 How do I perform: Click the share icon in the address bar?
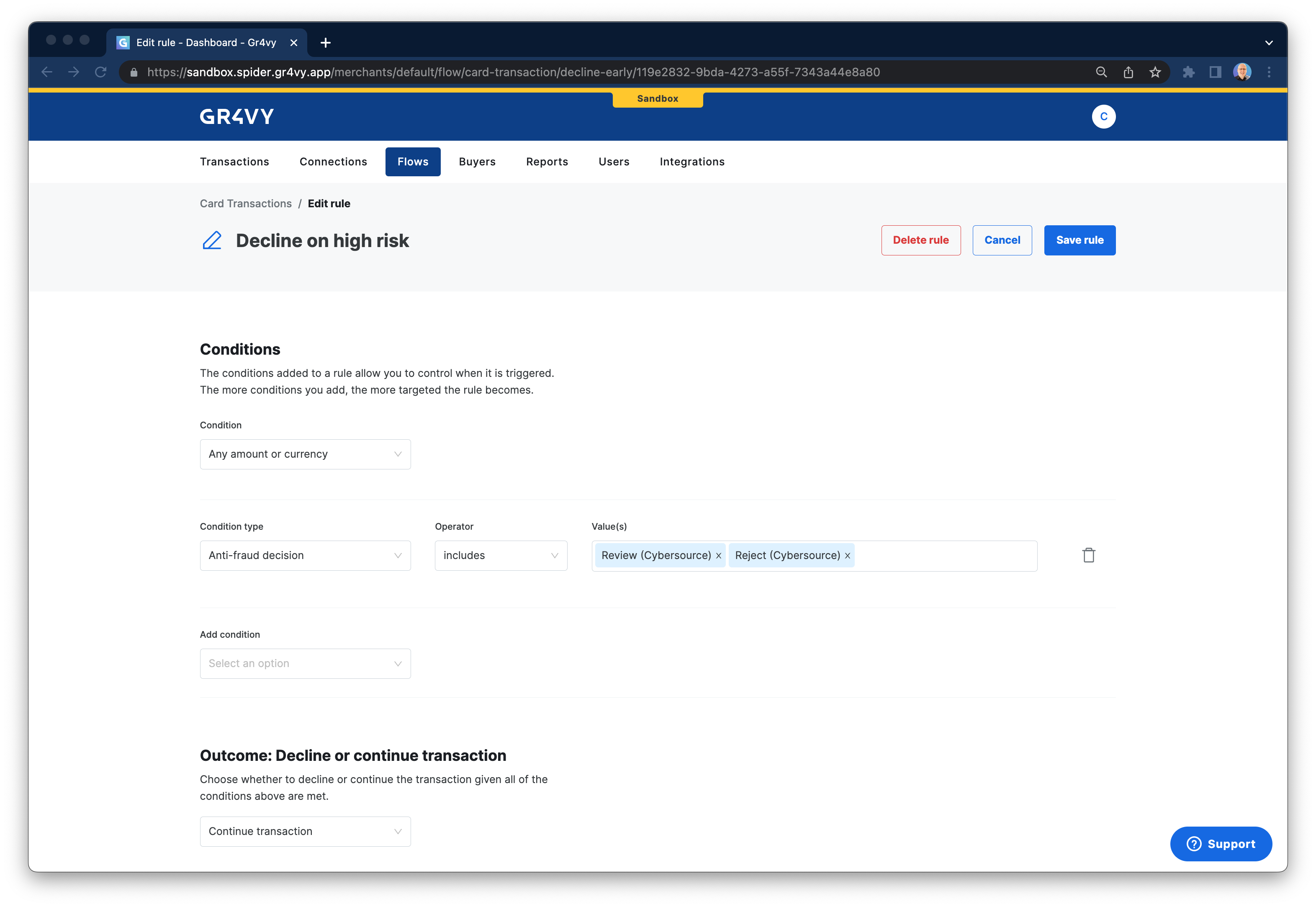[1128, 72]
